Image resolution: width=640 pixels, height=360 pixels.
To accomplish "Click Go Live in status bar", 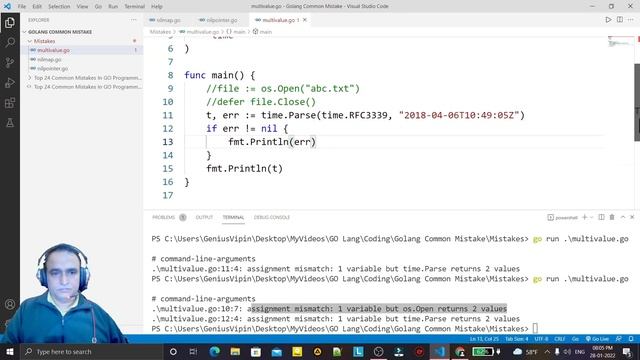I will pyautogui.click(x=597, y=339).
